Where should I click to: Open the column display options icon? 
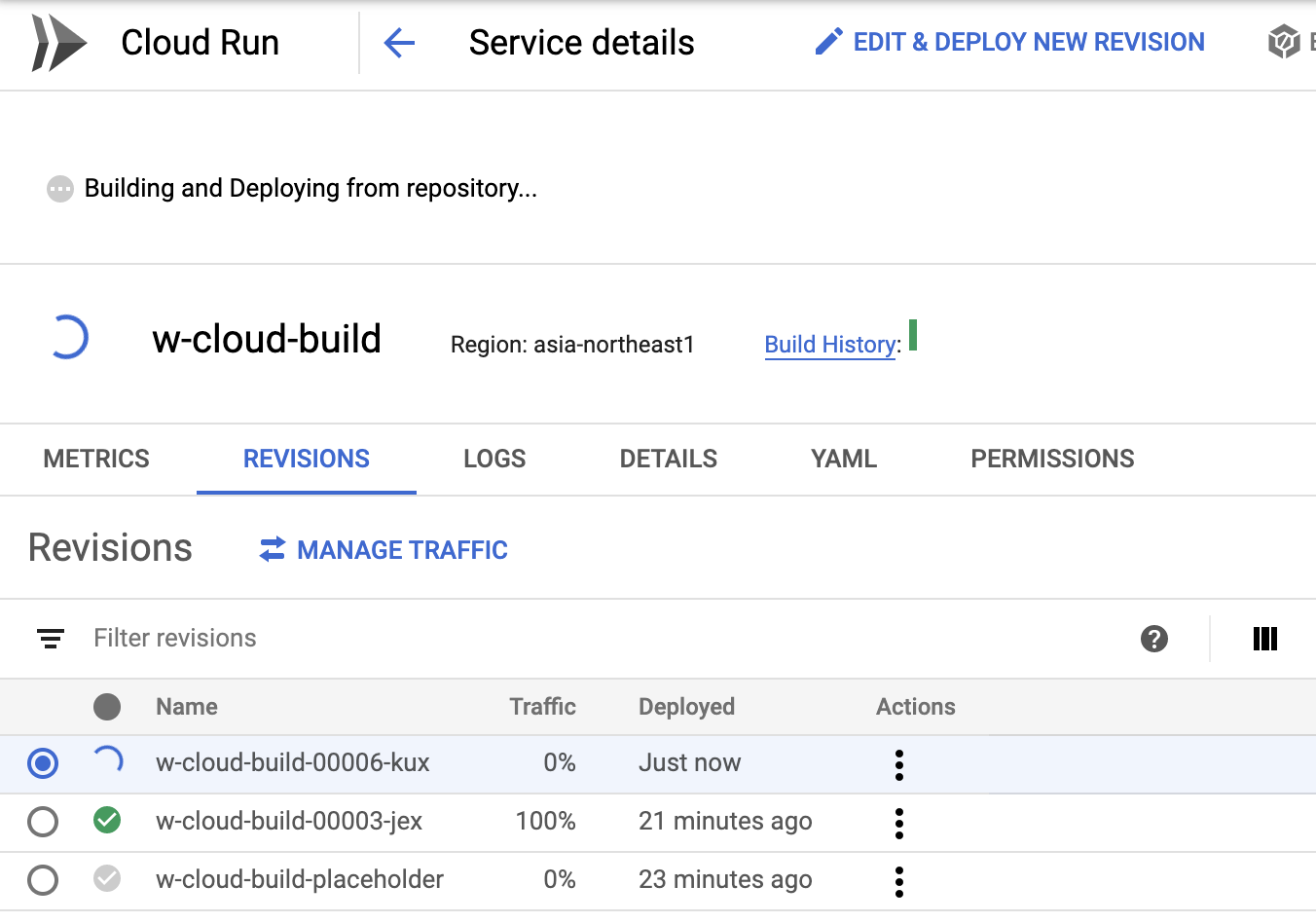(x=1265, y=639)
